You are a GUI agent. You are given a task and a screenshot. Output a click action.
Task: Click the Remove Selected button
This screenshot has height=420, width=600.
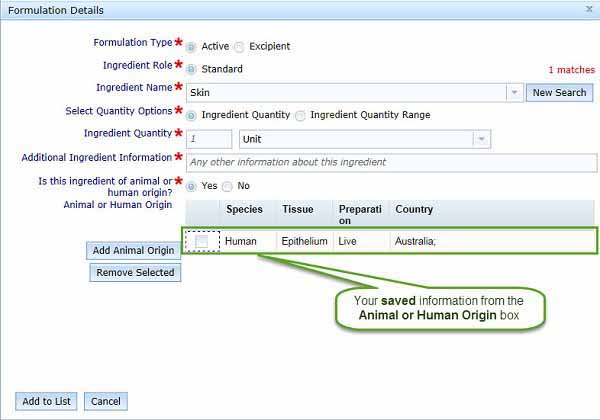135,272
